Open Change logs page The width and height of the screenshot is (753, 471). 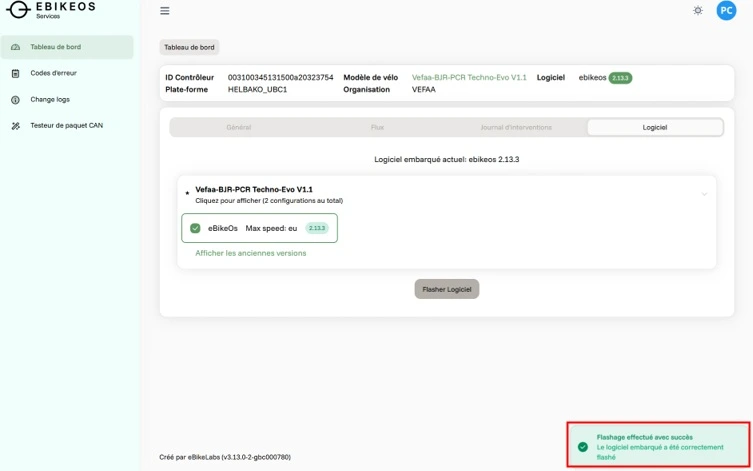(x=50, y=99)
